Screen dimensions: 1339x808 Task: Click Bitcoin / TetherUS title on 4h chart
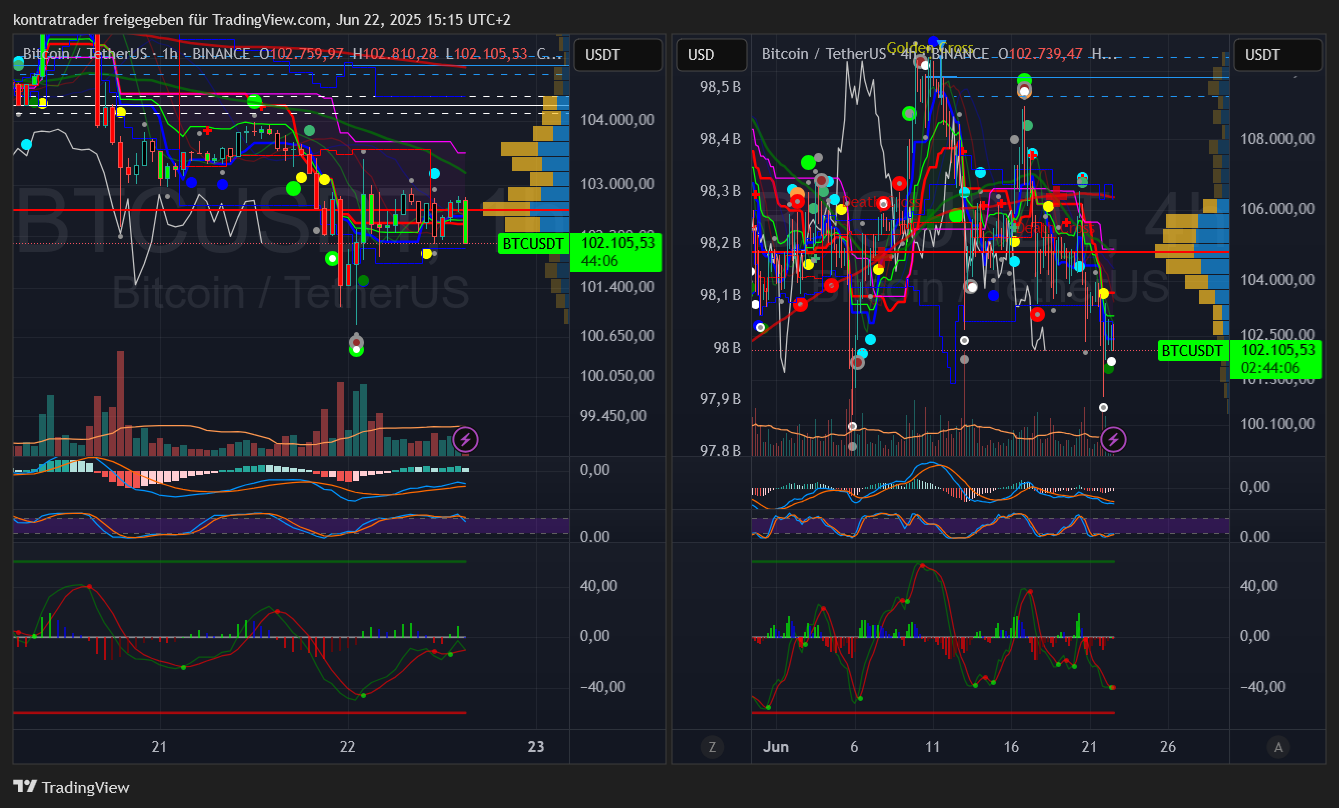tap(823, 53)
